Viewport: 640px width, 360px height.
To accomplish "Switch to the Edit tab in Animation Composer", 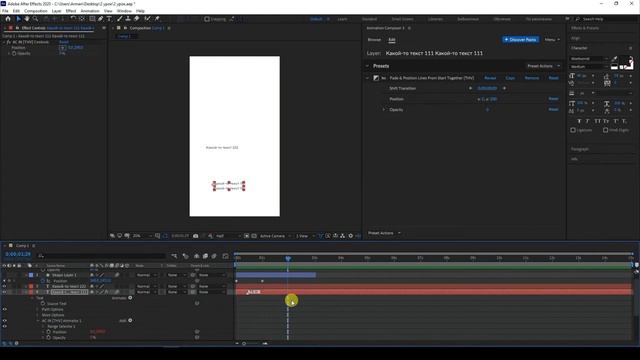I will (392, 40).
